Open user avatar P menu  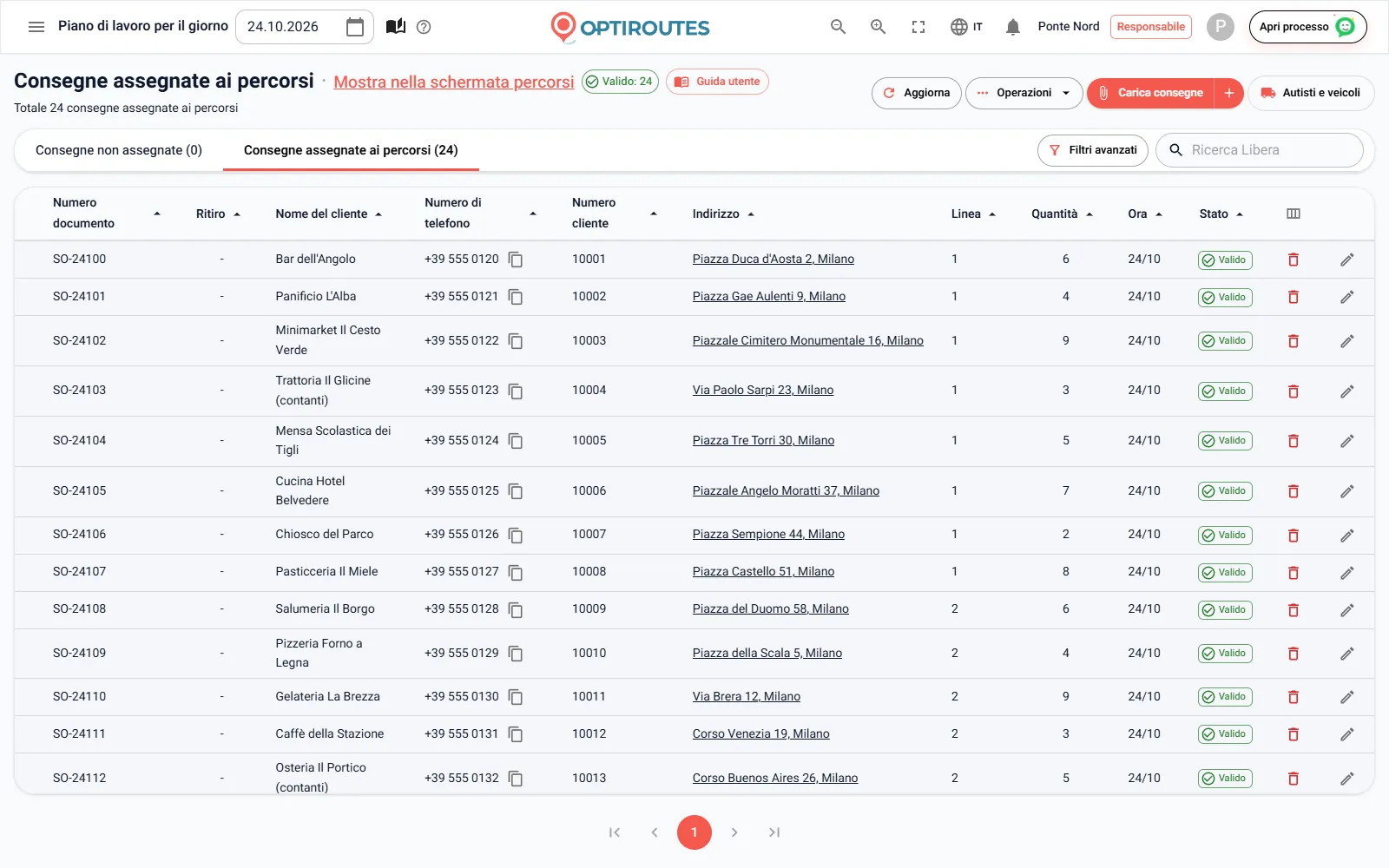1220,27
